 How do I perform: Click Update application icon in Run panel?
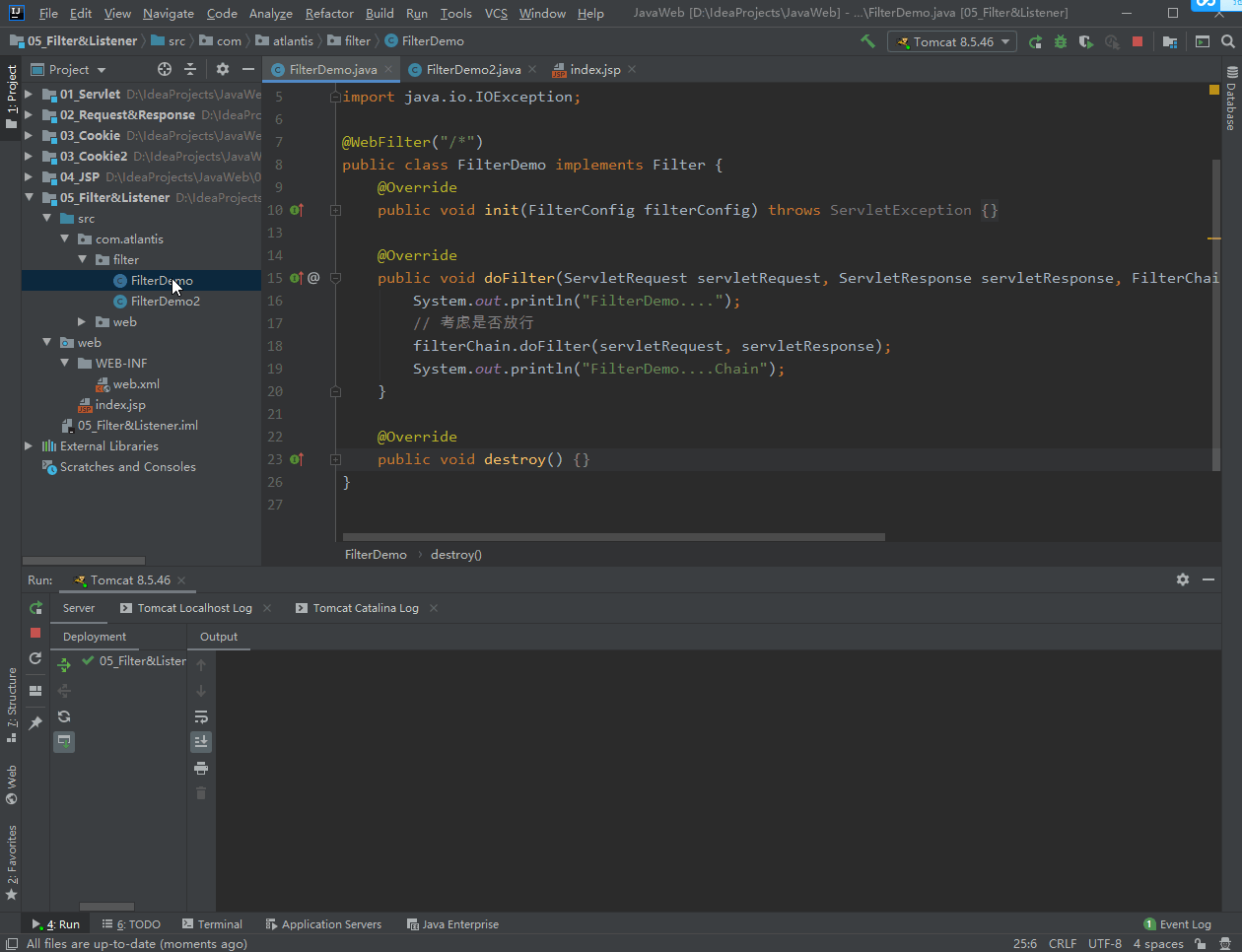point(35,658)
